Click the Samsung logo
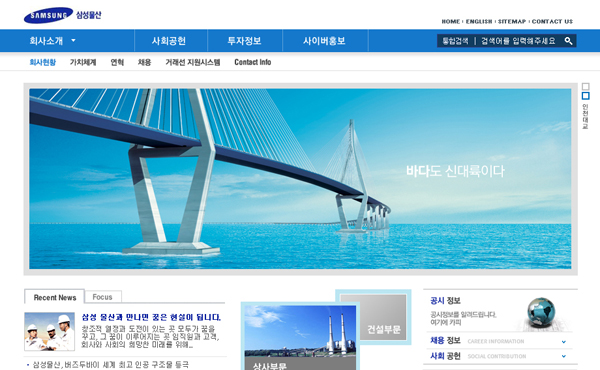This screenshot has height=370, width=600. tap(48, 15)
